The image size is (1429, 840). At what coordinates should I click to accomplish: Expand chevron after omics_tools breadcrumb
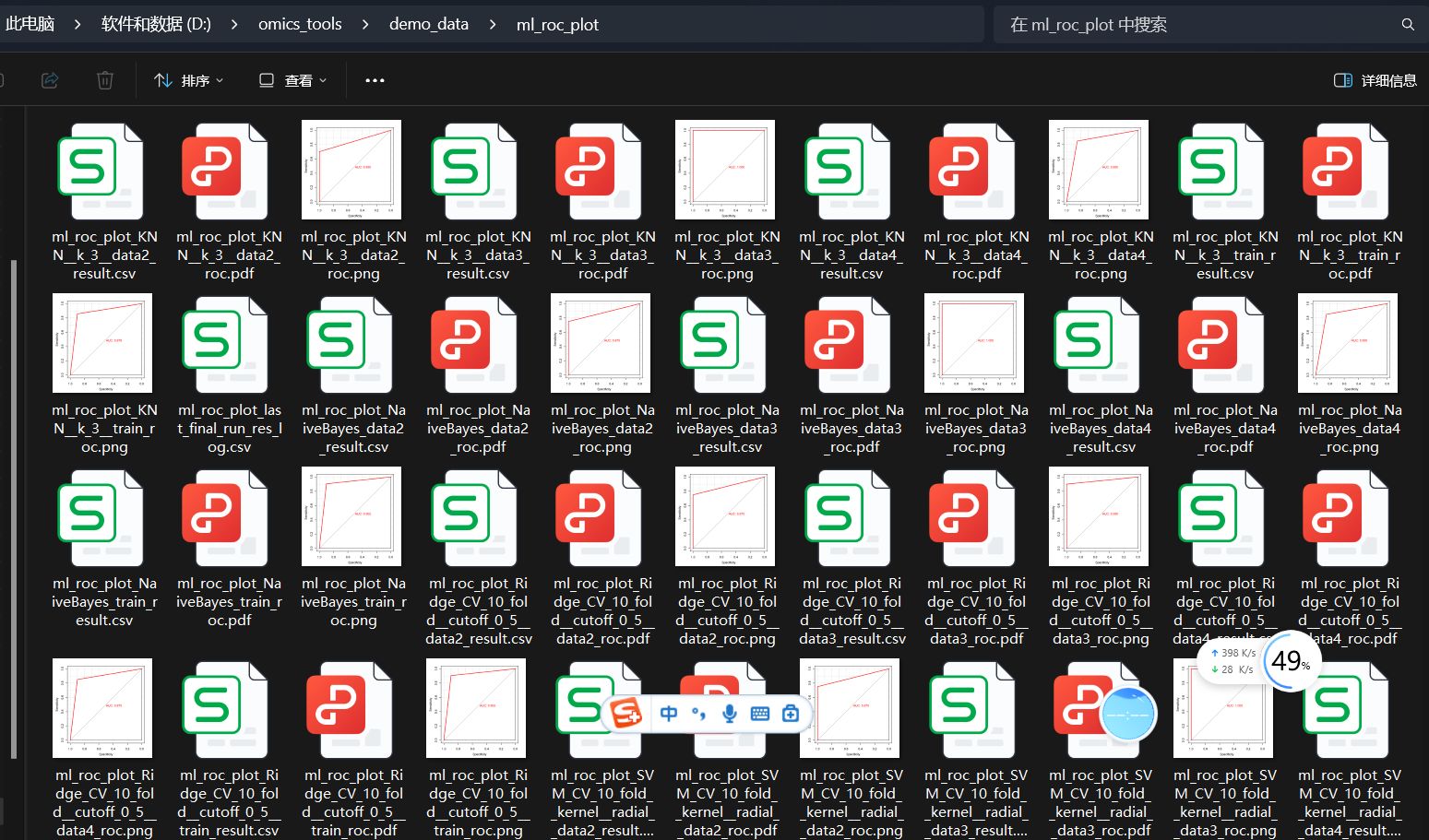pos(365,25)
